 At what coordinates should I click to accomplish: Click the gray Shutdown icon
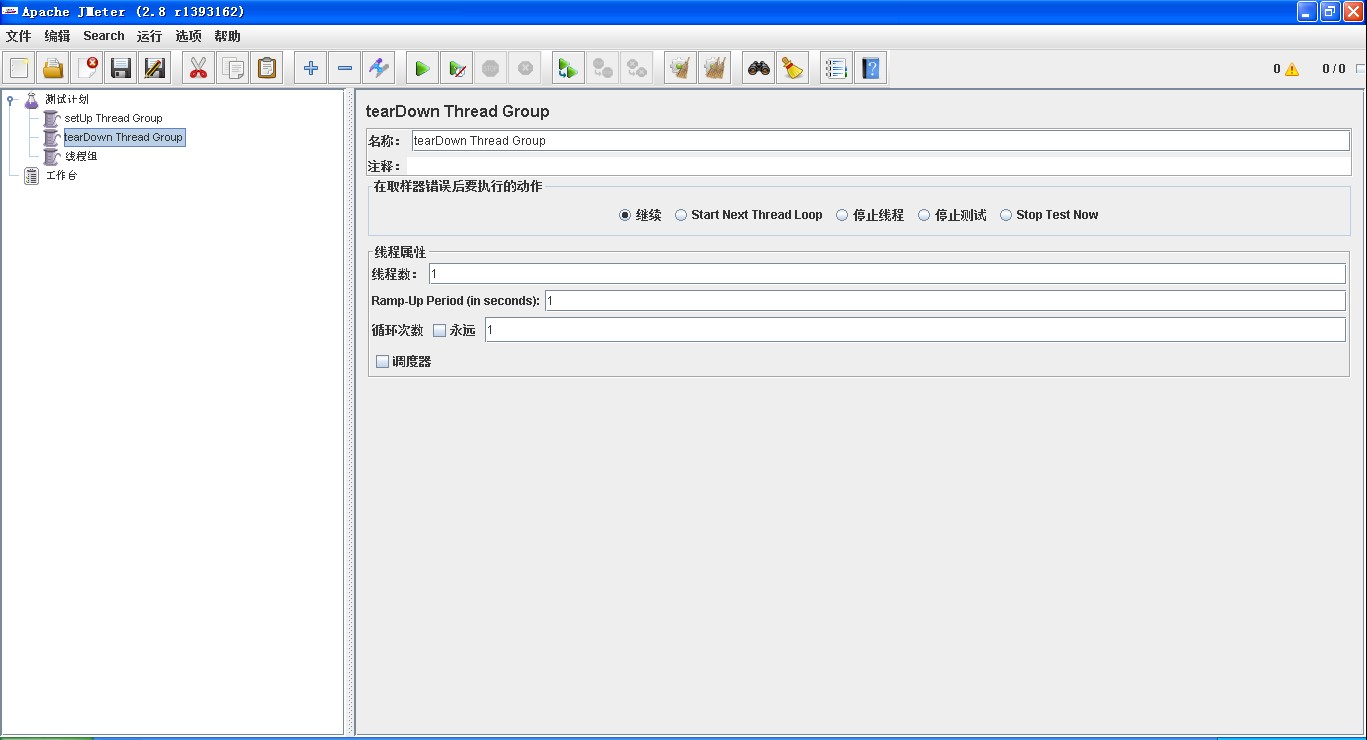click(525, 68)
